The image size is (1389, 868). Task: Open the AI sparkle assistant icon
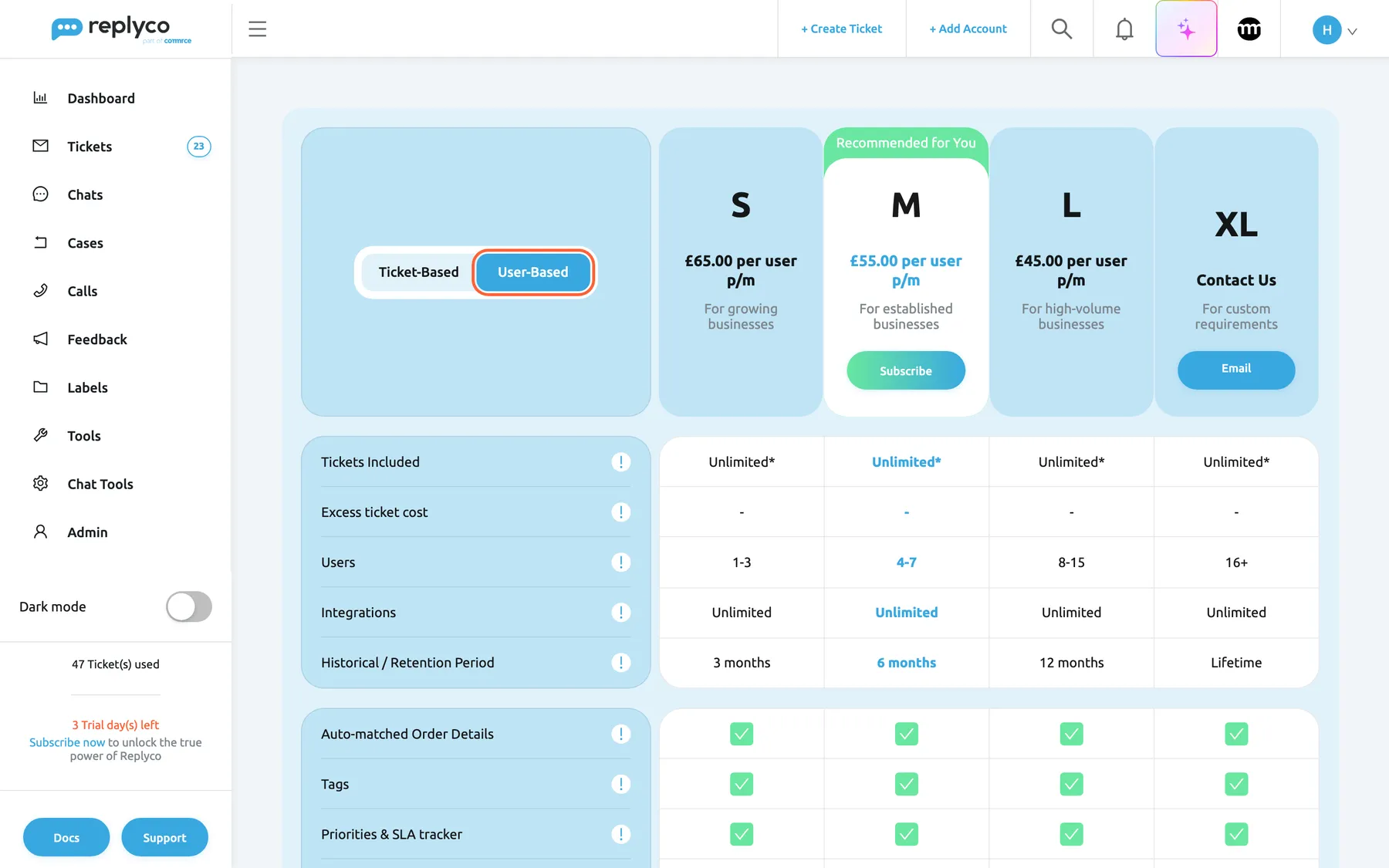coord(1186,29)
